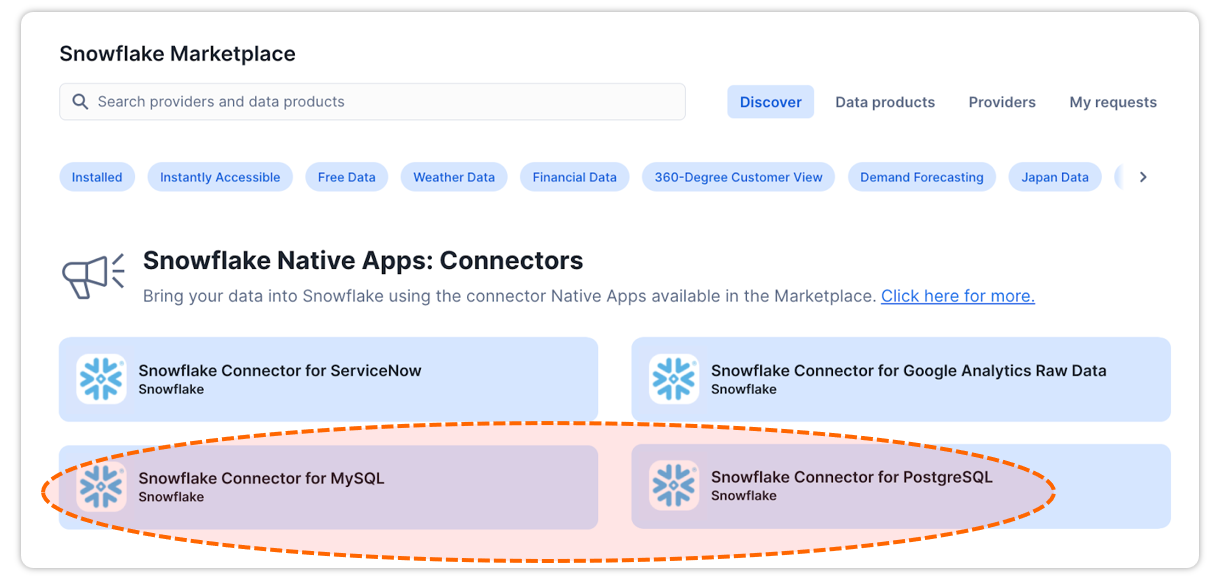The image size is (1216, 581).
Task: Open the Data products tab
Action: coord(885,102)
